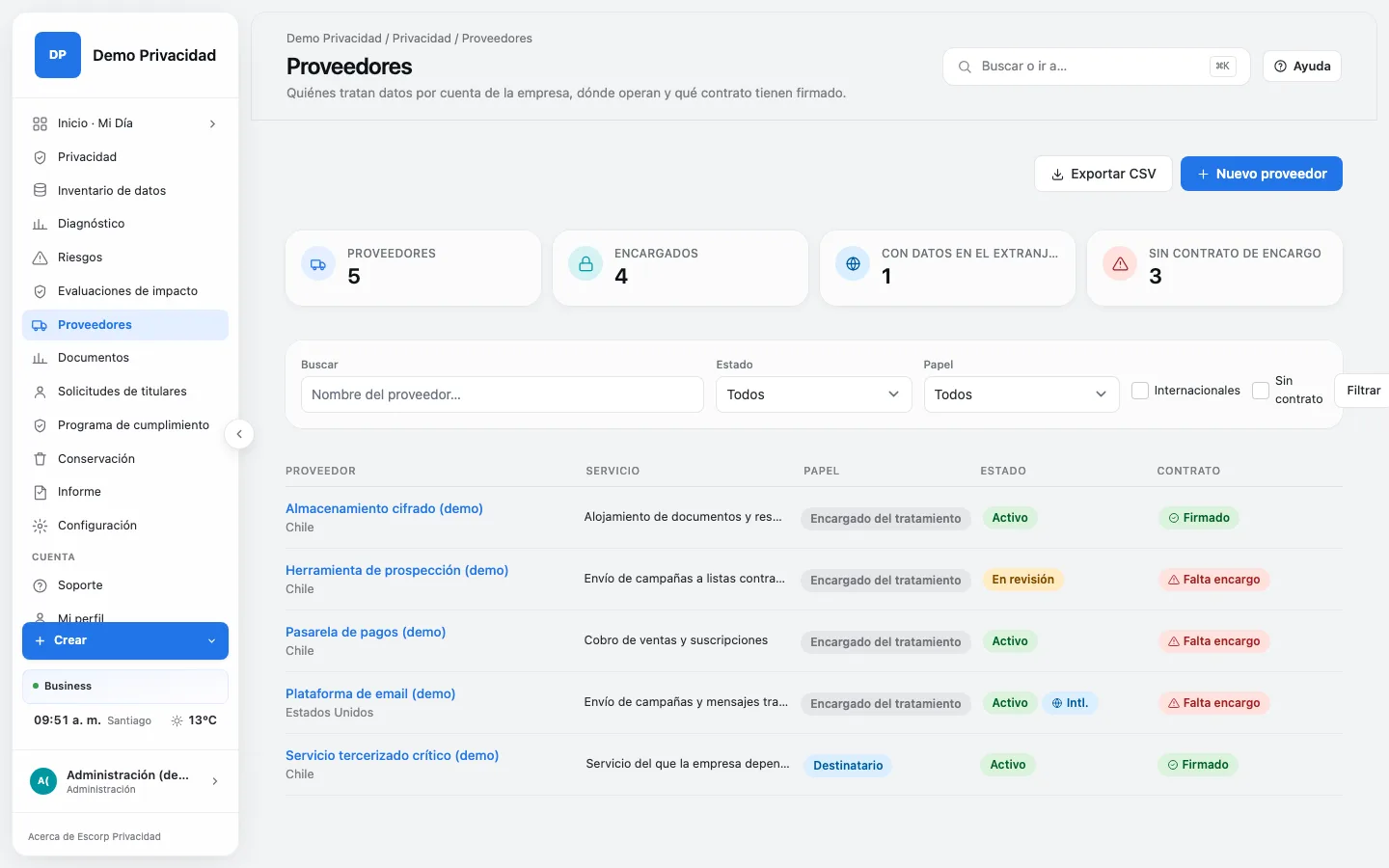Viewport: 1389px width, 868px height.
Task: Click the Filtrar button
Action: (x=1363, y=391)
